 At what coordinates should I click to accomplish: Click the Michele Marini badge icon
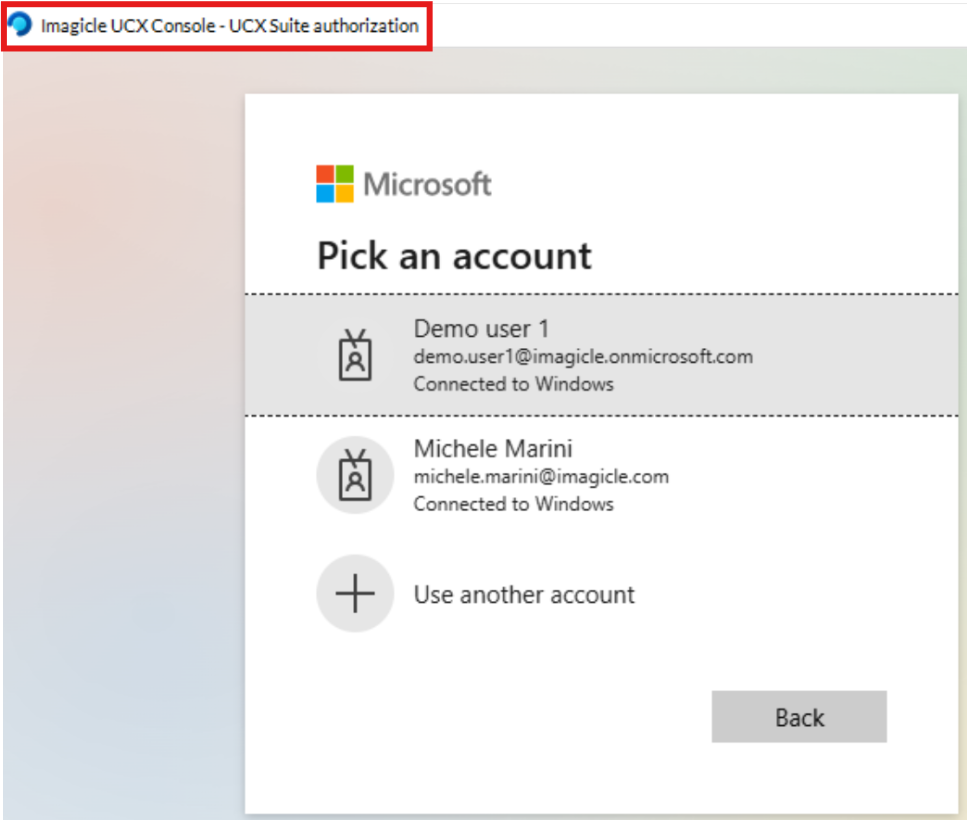(354, 474)
